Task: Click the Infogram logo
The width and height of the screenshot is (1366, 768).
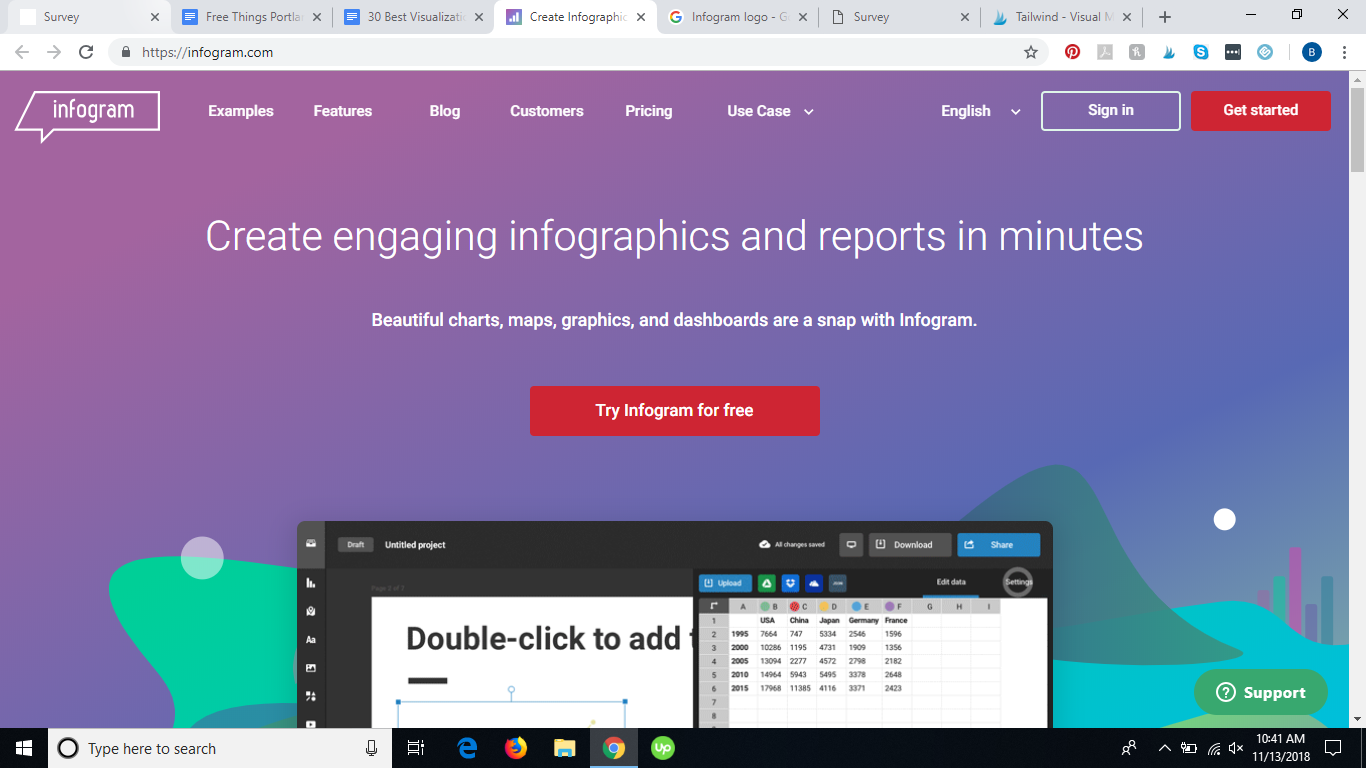Action: point(87,115)
